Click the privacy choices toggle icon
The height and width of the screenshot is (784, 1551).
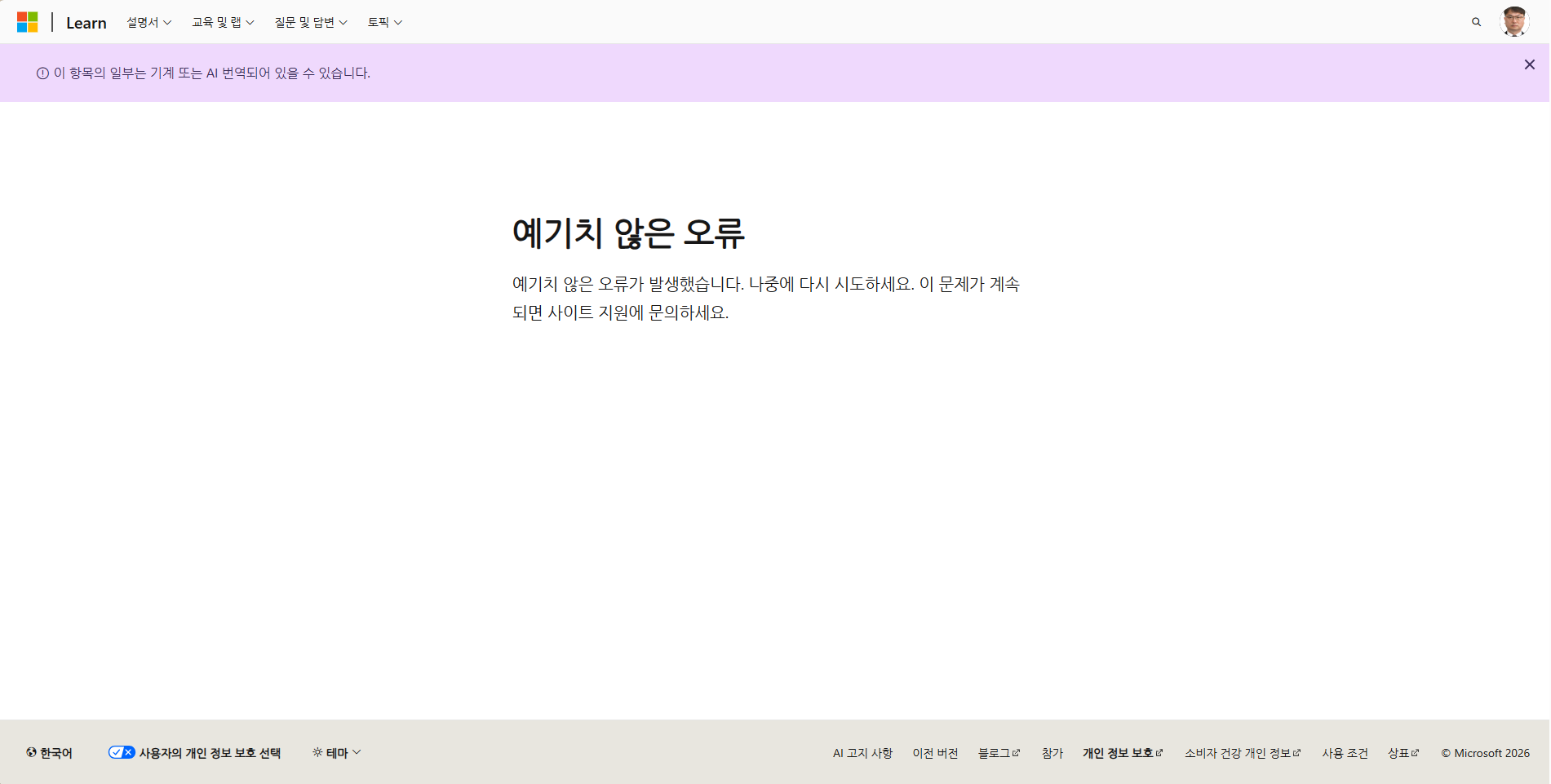pos(122,752)
